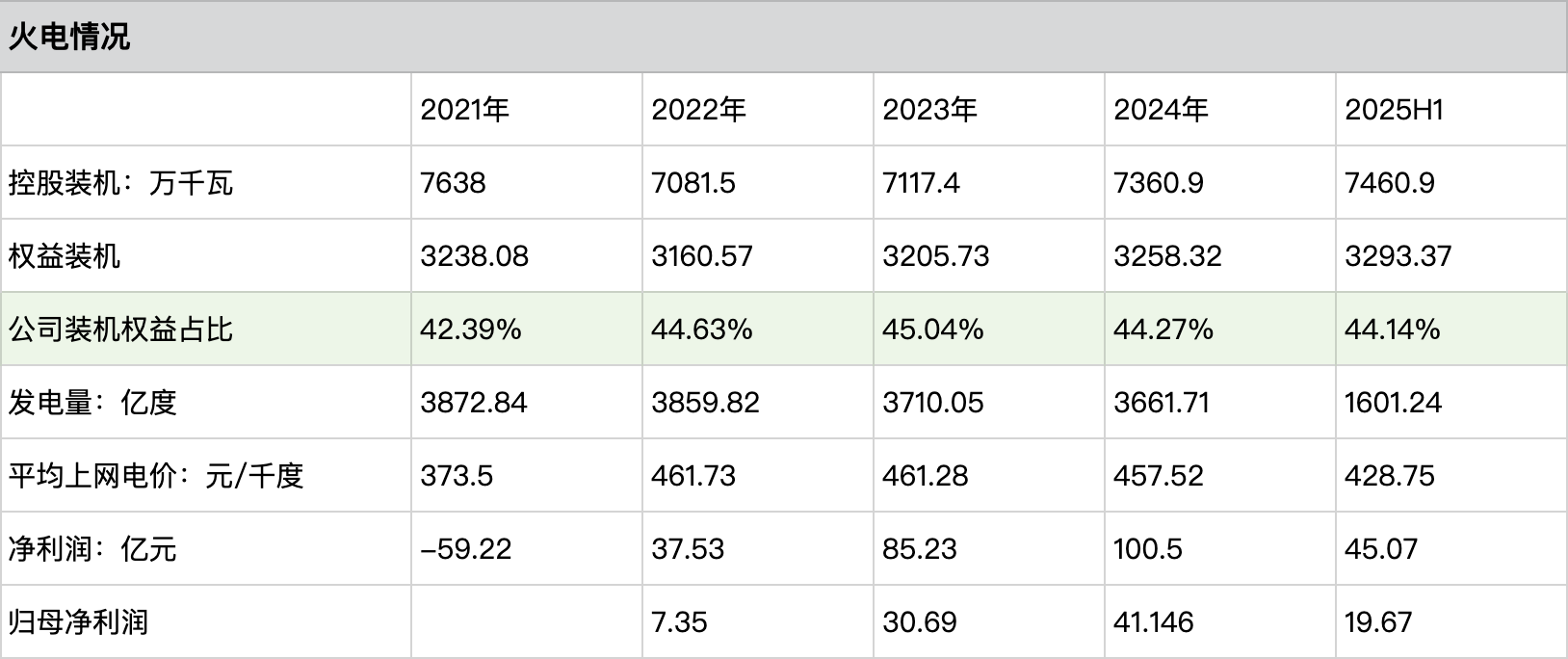Viewport: 1568px width, 659px height.
Task: Select the 平均上网电价：元/千度 row label
Action: [x=156, y=476]
